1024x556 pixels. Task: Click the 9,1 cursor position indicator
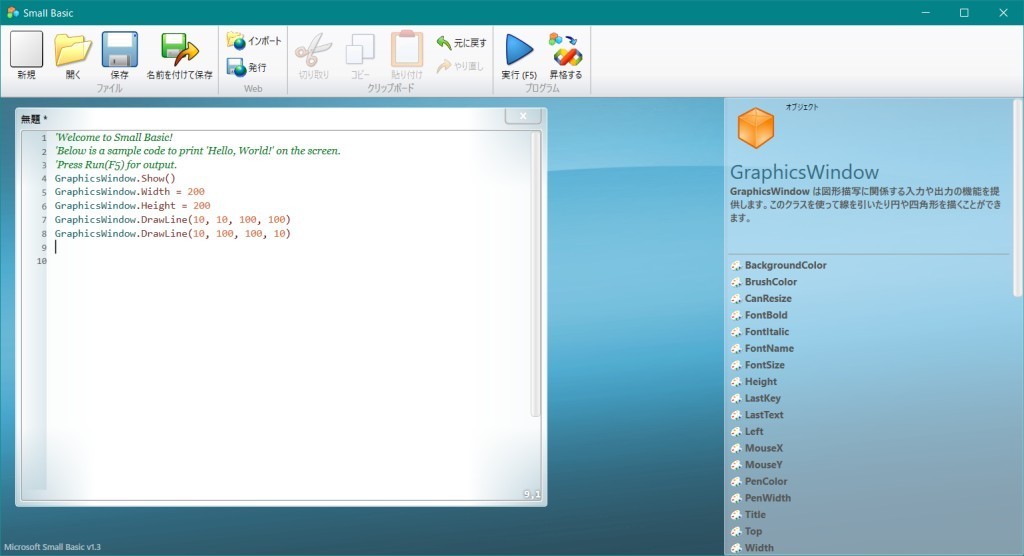[532, 495]
